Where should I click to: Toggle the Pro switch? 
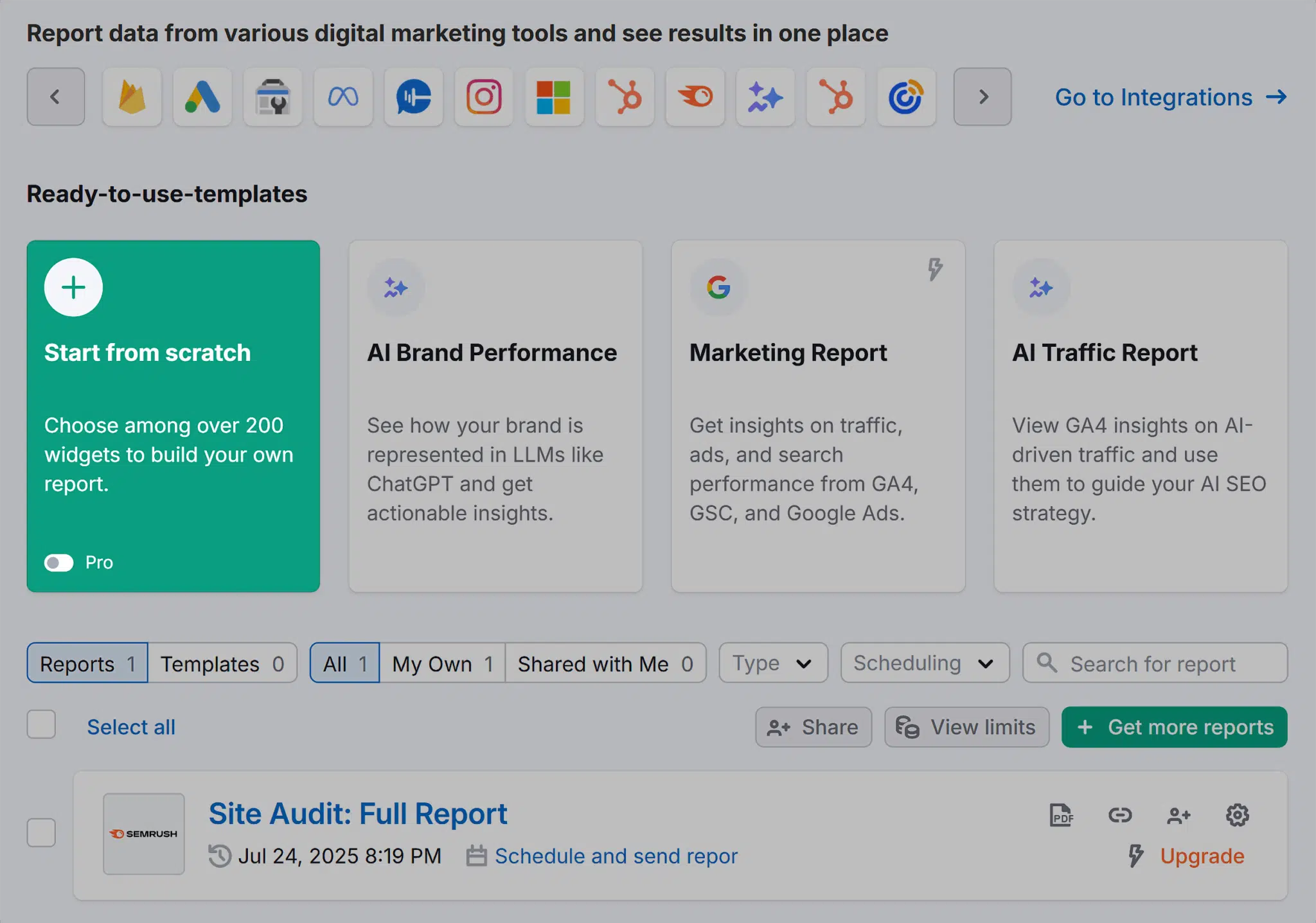click(59, 563)
